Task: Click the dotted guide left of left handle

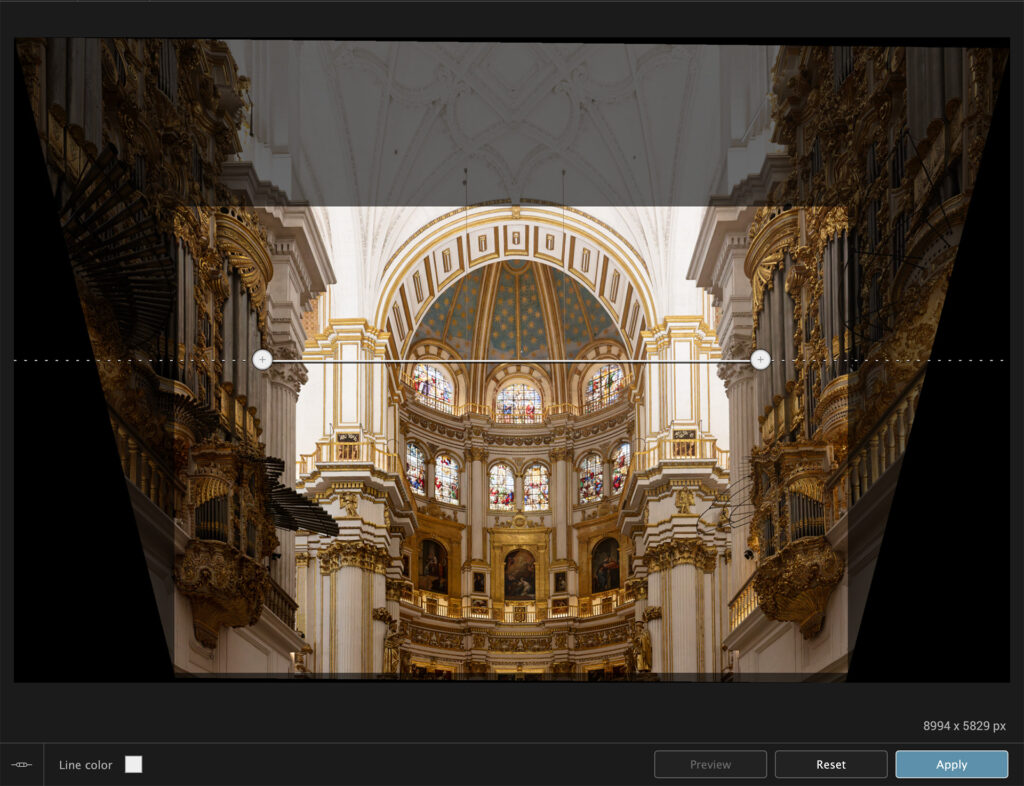Action: (130, 360)
